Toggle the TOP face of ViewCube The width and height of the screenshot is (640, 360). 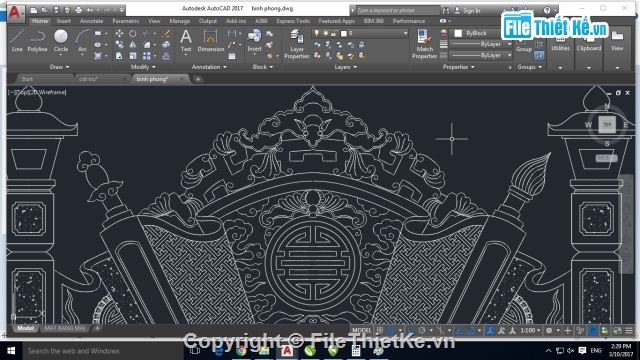(x=607, y=124)
